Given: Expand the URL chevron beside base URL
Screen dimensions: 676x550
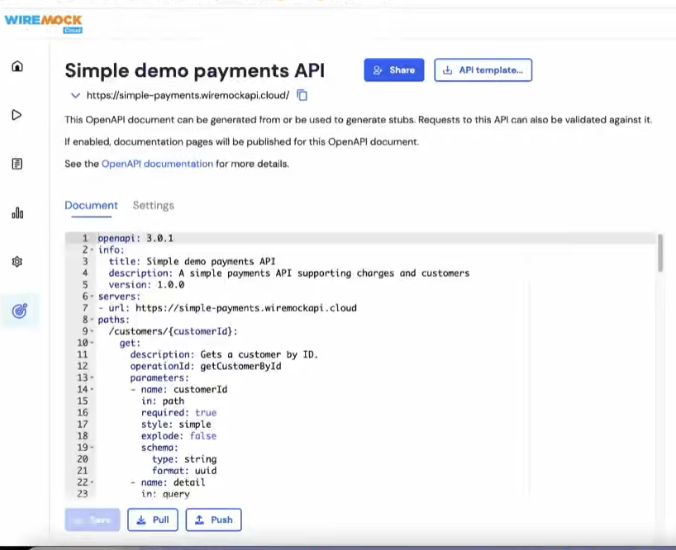Looking at the screenshot, I should (75, 95).
